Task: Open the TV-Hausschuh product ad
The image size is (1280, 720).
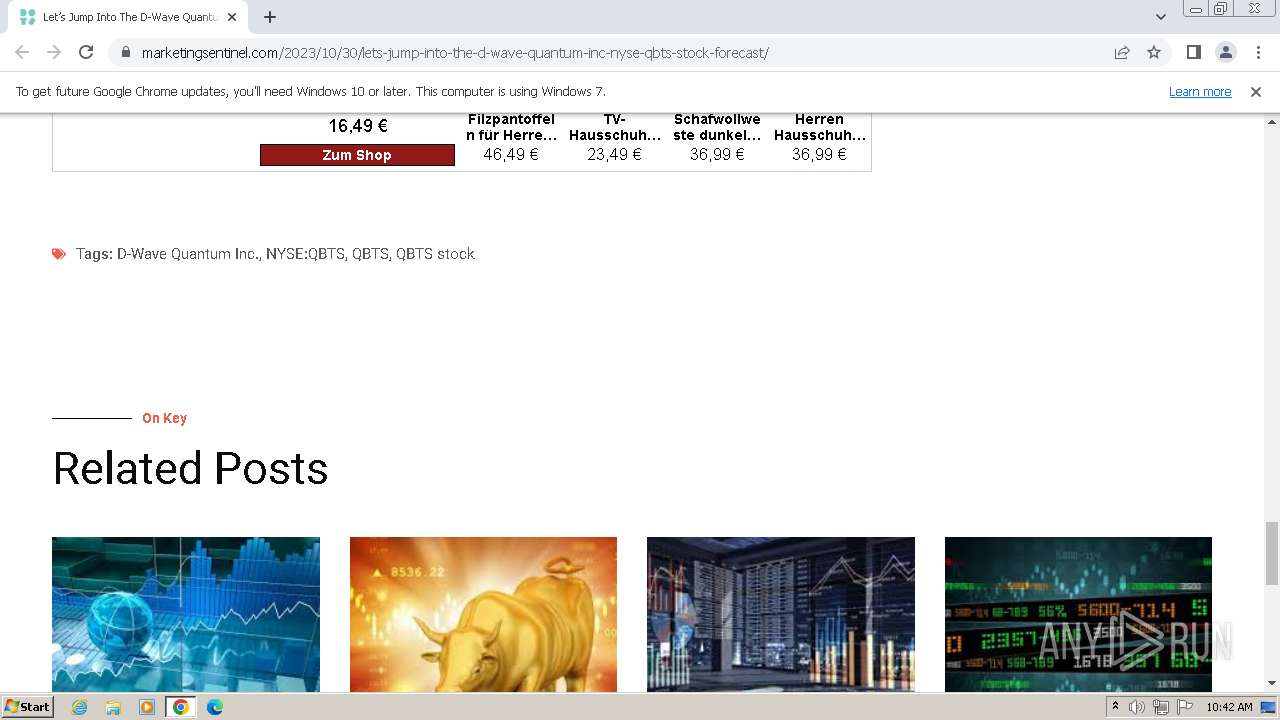Action: click(x=614, y=137)
